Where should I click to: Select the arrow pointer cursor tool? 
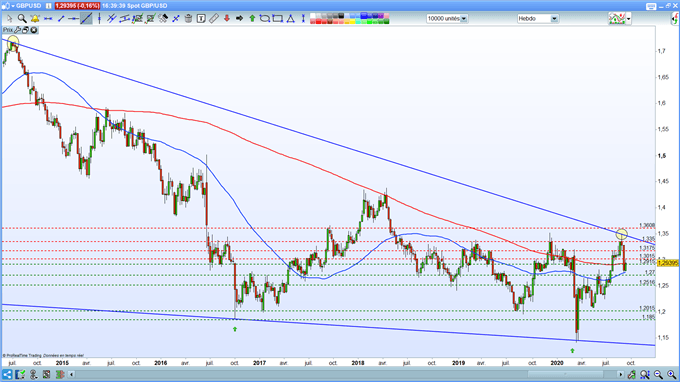tap(9, 19)
